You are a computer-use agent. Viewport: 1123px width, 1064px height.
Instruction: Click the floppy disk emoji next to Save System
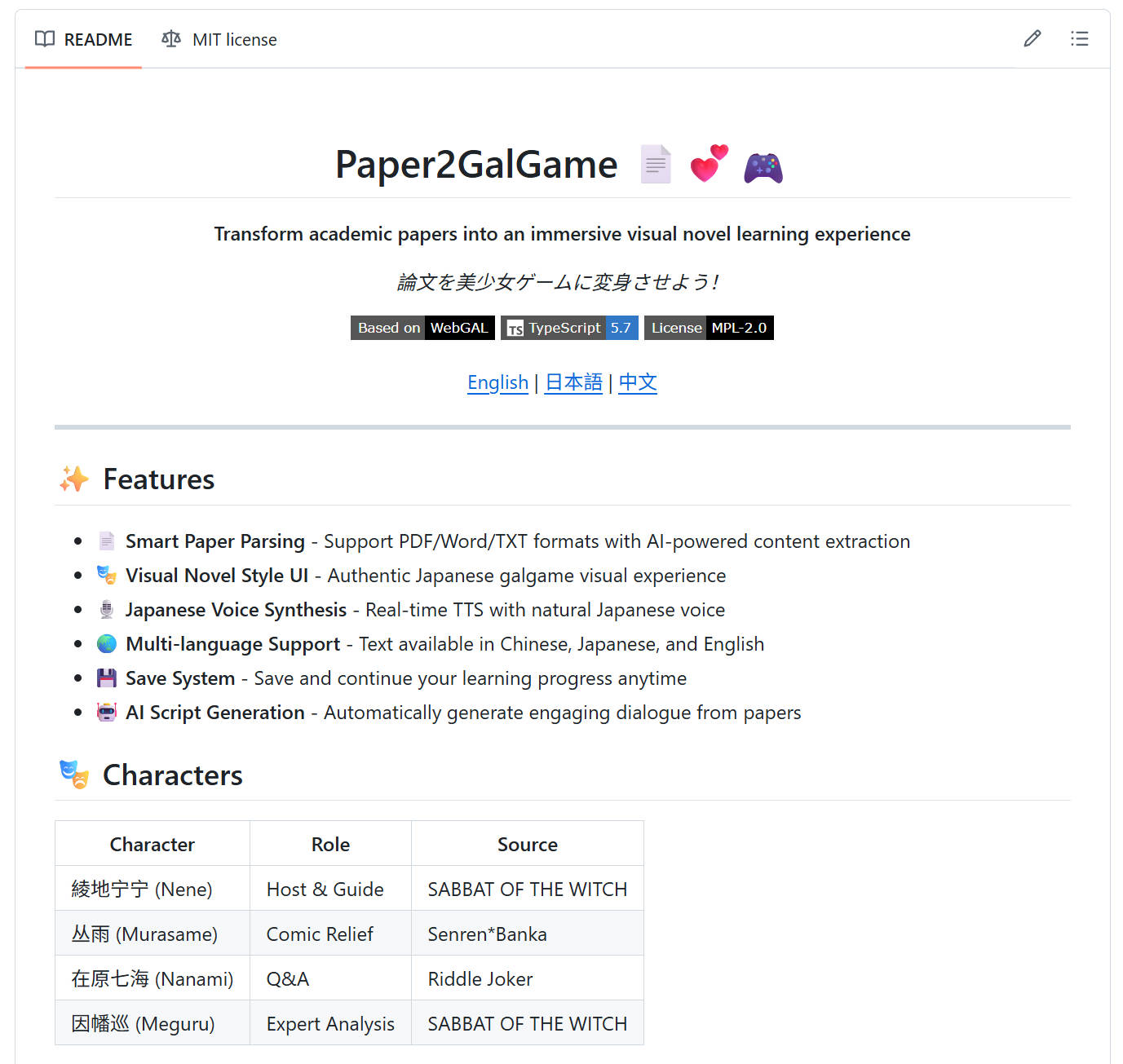coord(106,678)
